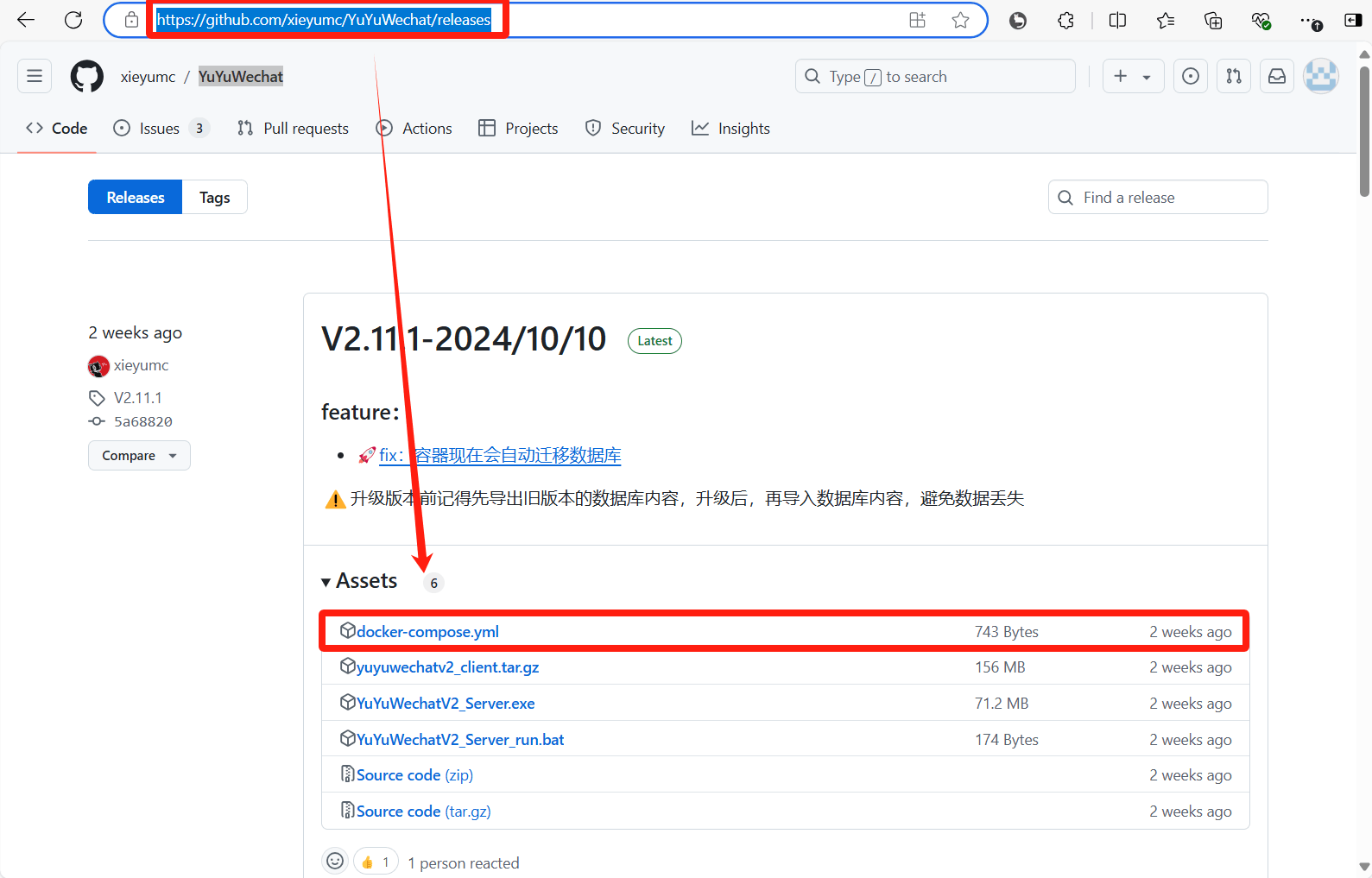The width and height of the screenshot is (1372, 878).
Task: Download YuYuWechatV2_Server_run.bat asset
Action: tap(460, 739)
